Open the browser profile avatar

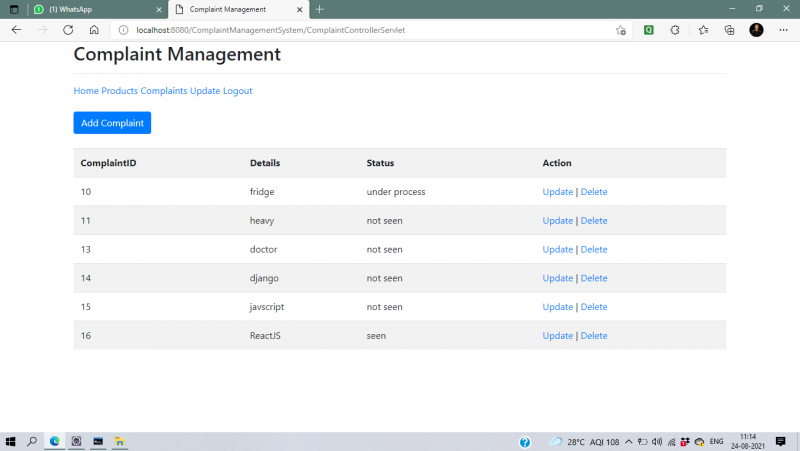[x=756, y=30]
